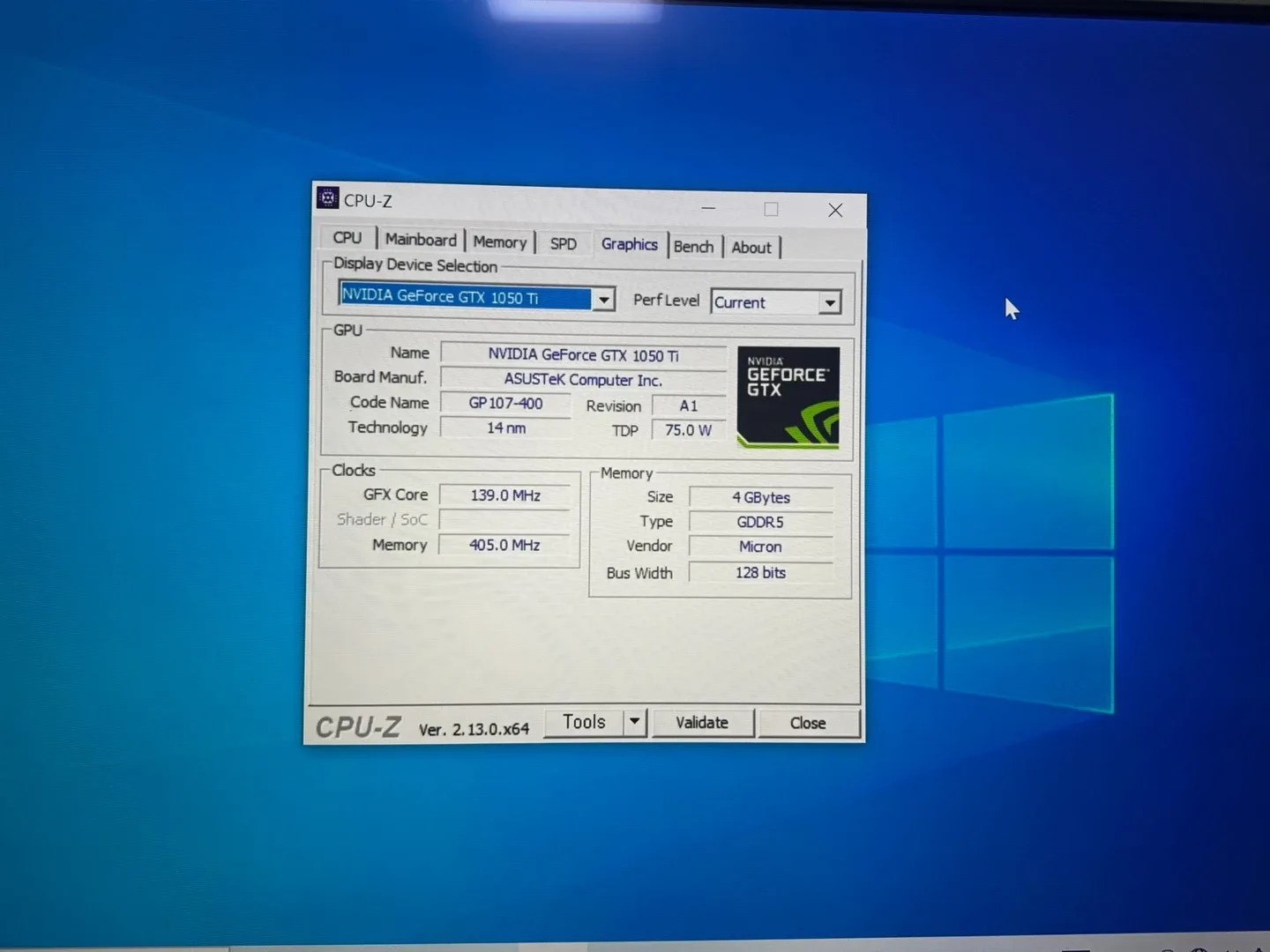Click the A1 revision value
The image size is (1270, 952).
coord(688,405)
